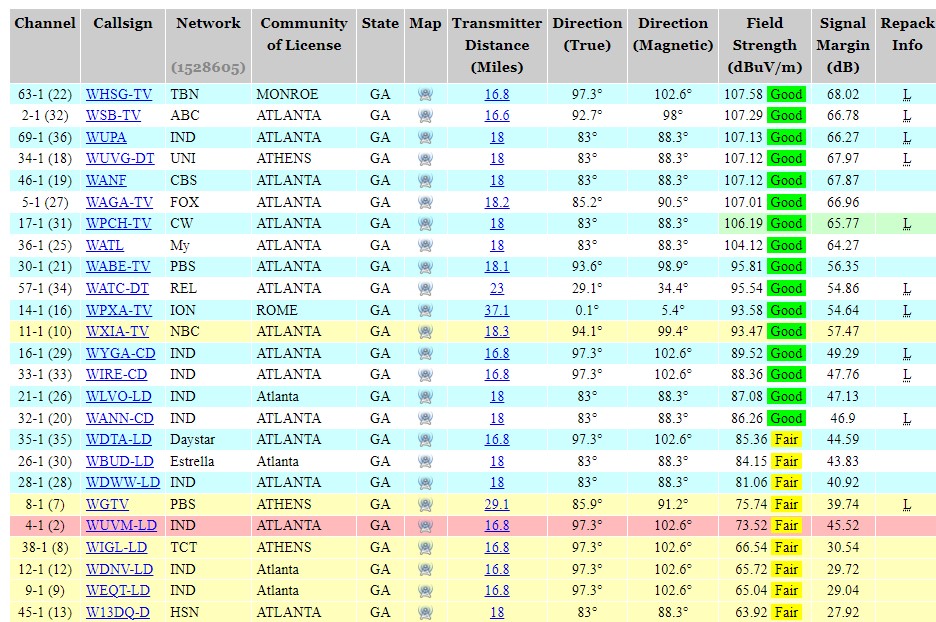Click repack info L for WANN-CD

tap(907, 418)
